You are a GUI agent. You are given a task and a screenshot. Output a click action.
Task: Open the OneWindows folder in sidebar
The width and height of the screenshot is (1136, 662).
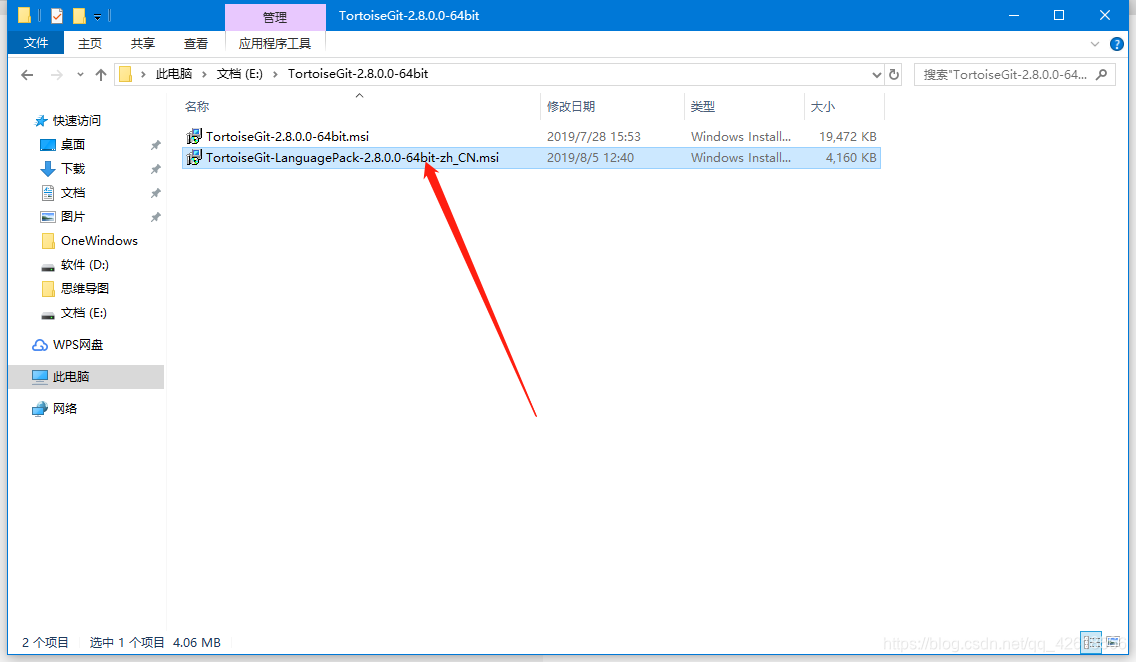pos(99,240)
